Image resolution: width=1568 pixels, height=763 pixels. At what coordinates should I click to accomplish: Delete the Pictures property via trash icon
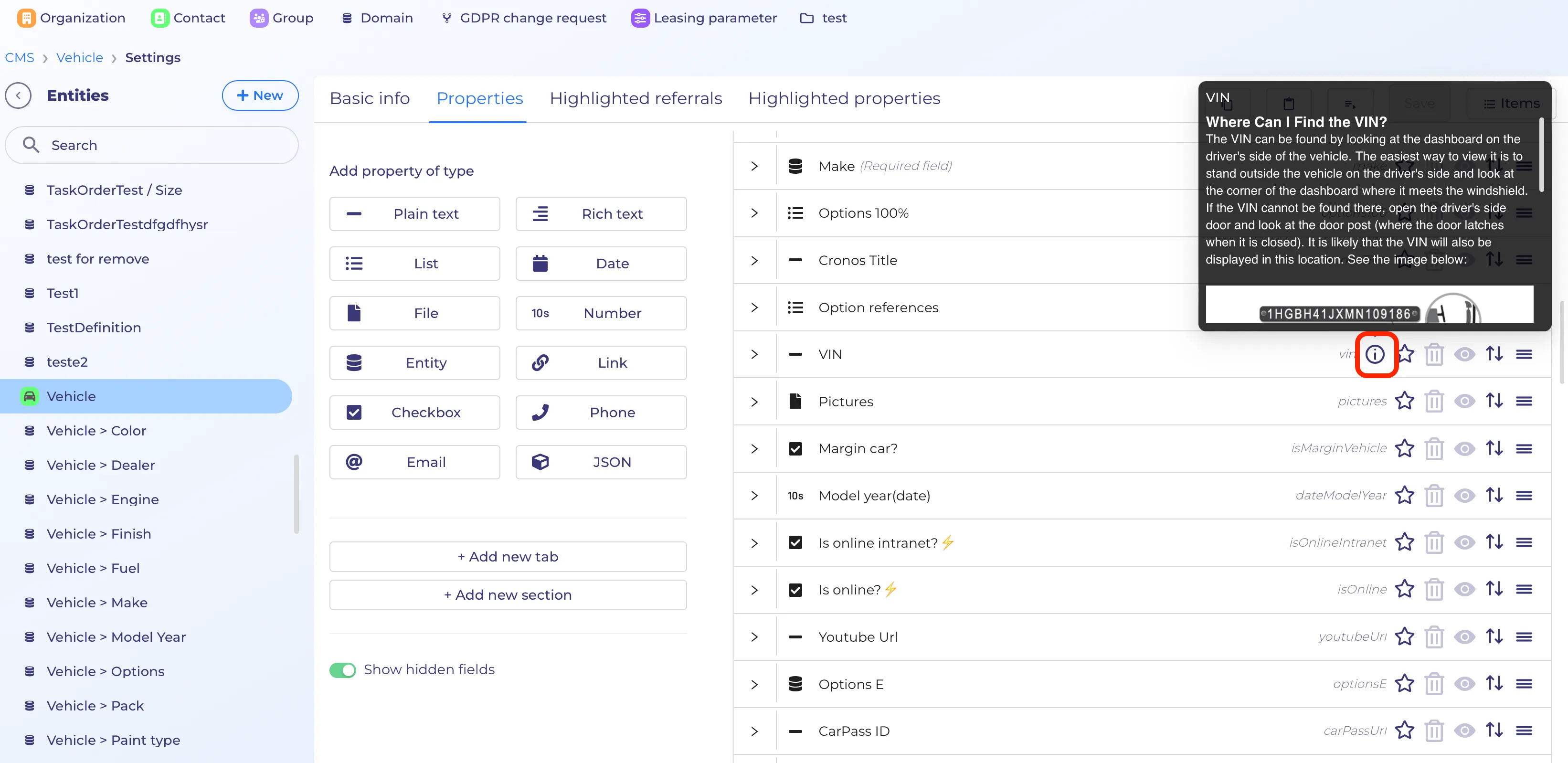point(1434,402)
